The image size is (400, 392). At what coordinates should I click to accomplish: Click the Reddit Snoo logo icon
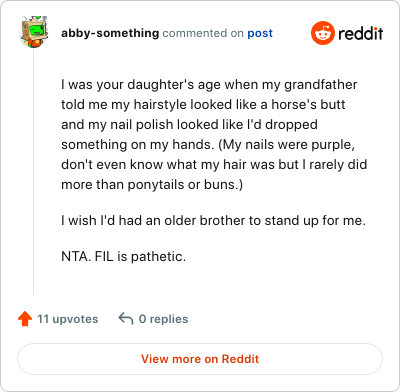(x=322, y=33)
